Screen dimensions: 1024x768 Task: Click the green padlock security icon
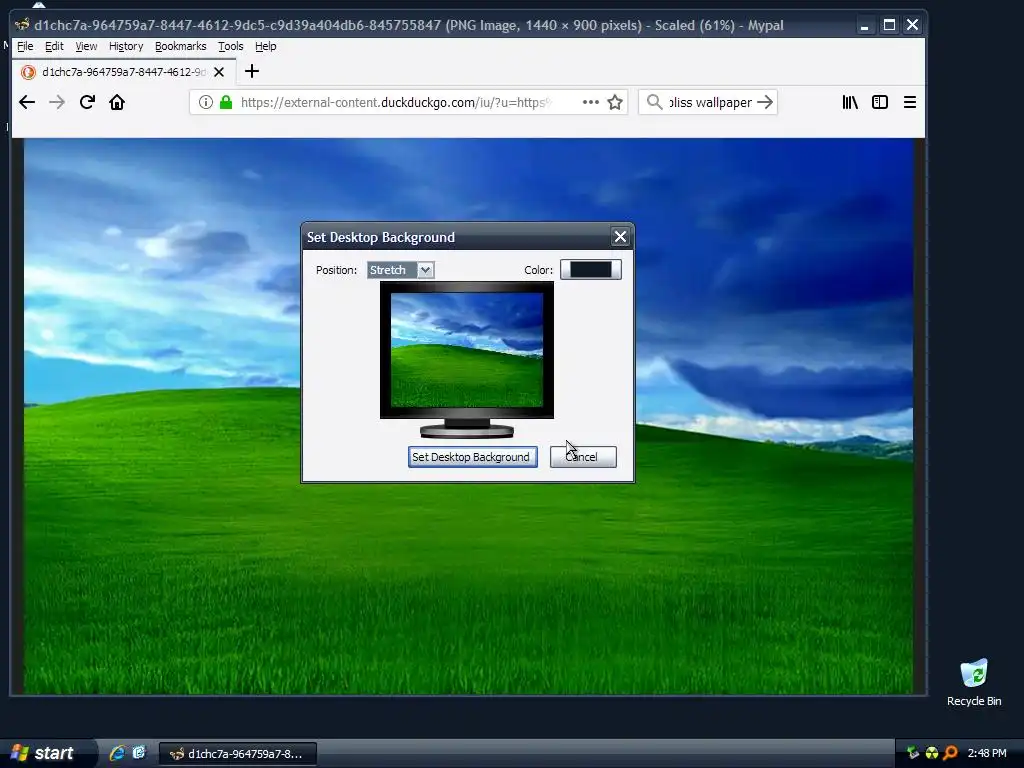(226, 103)
